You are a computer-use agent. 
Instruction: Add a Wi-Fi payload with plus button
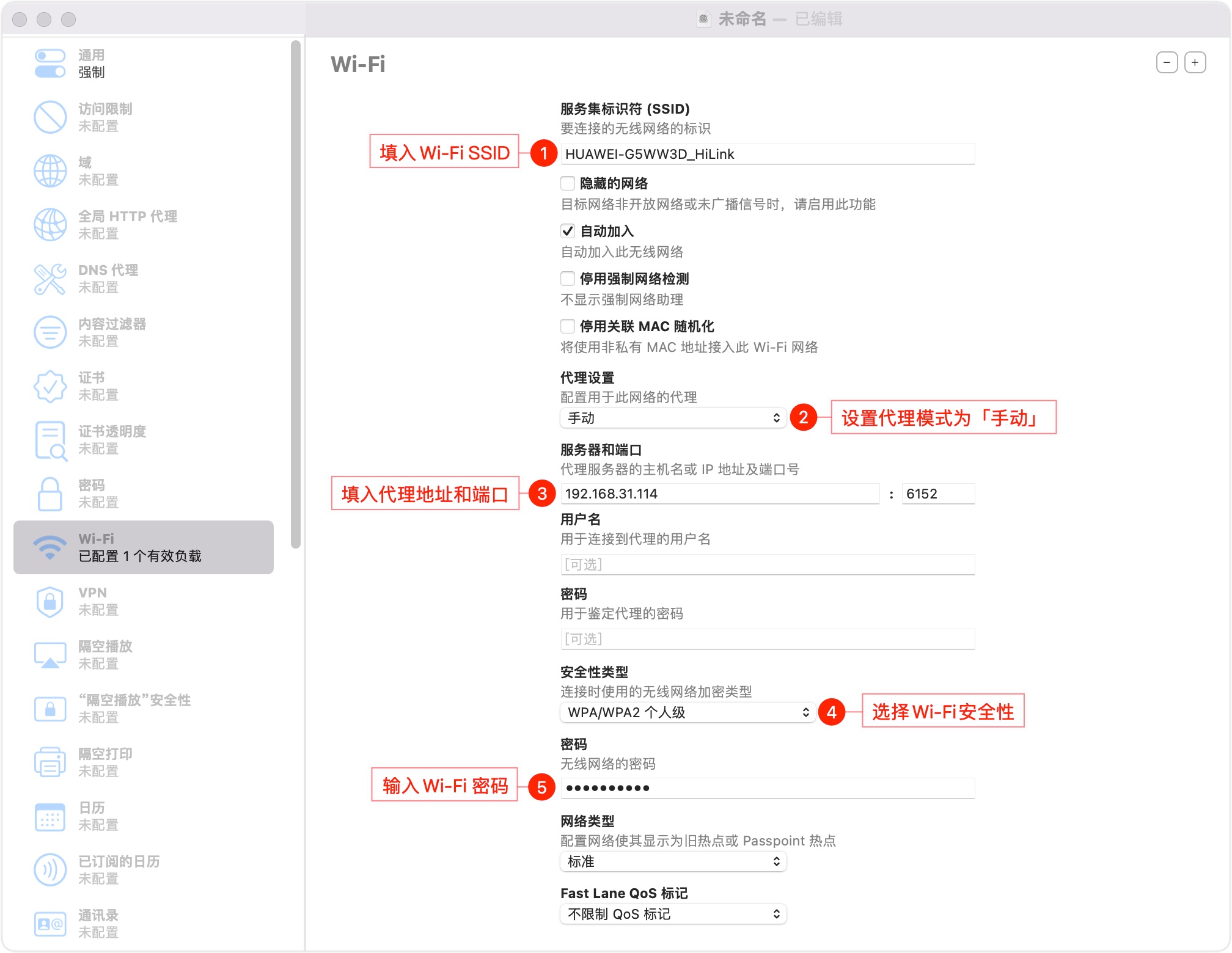(1195, 62)
